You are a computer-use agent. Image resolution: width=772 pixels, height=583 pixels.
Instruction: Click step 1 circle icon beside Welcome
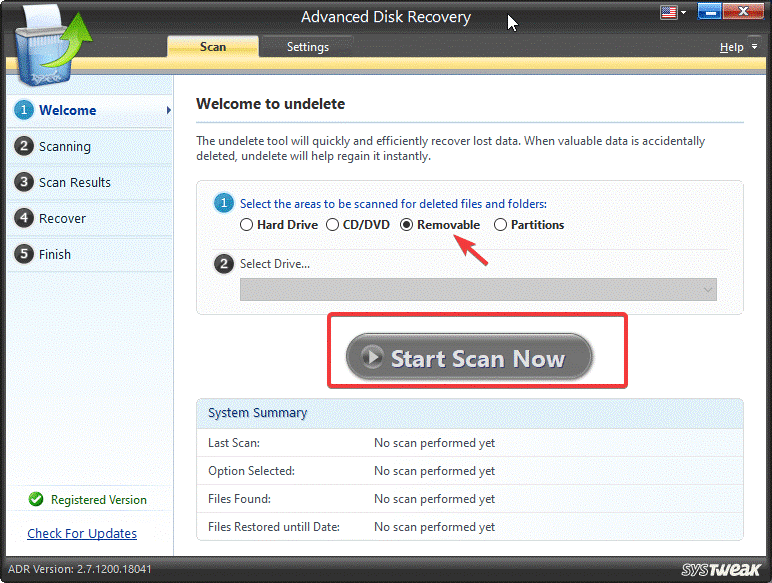tap(24, 110)
